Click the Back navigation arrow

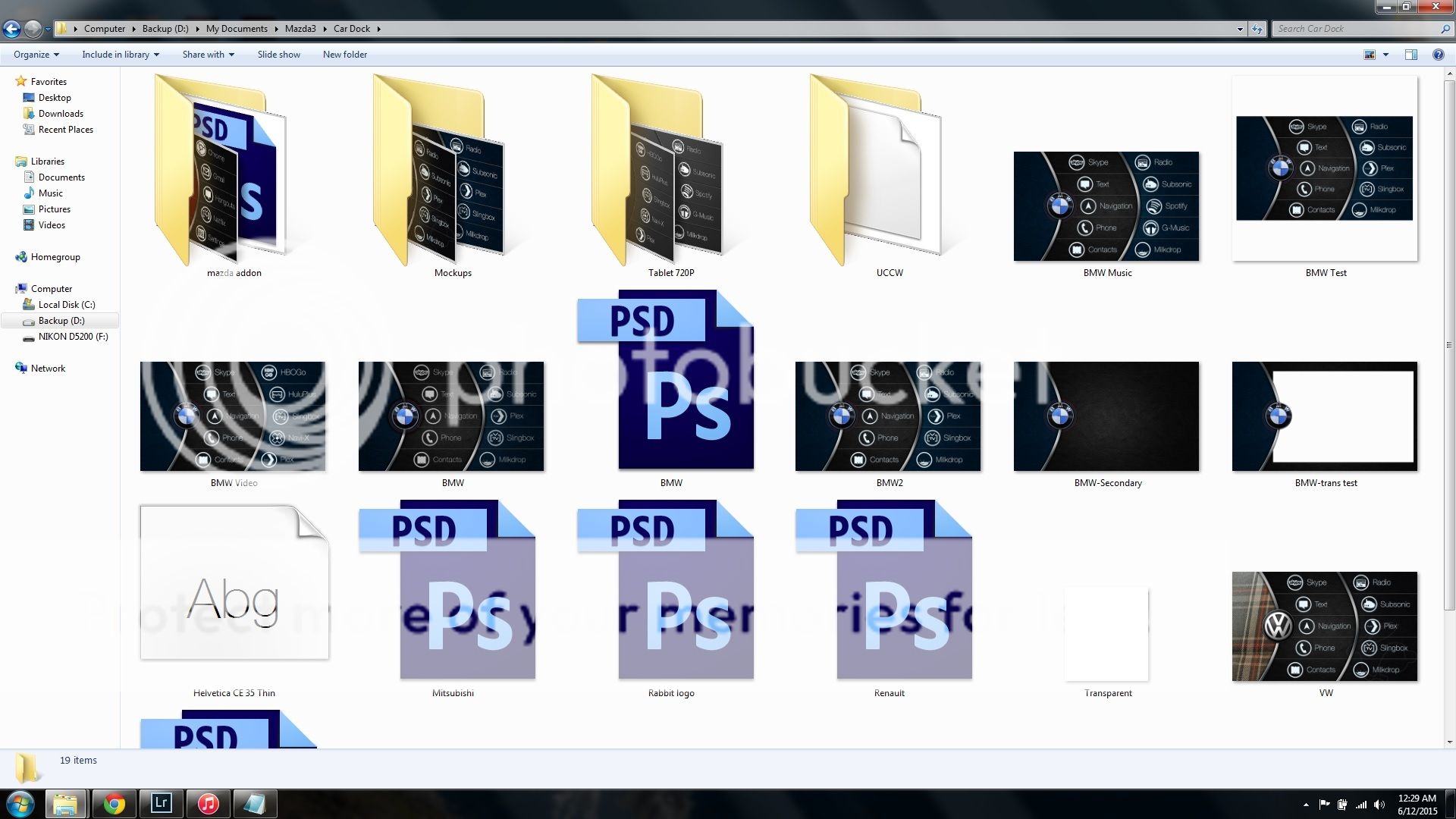pos(11,29)
